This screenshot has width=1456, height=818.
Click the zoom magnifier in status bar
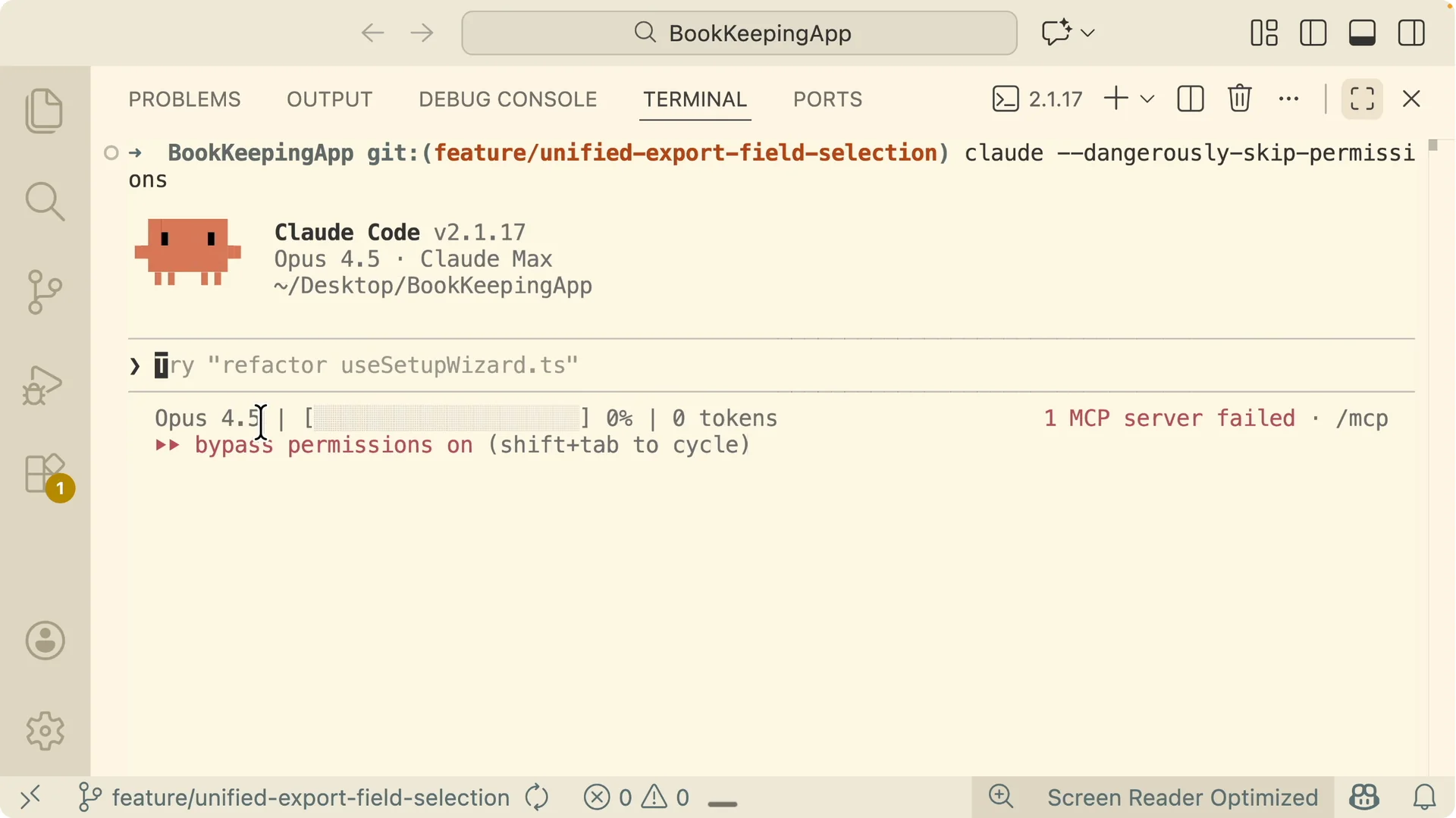(1001, 797)
